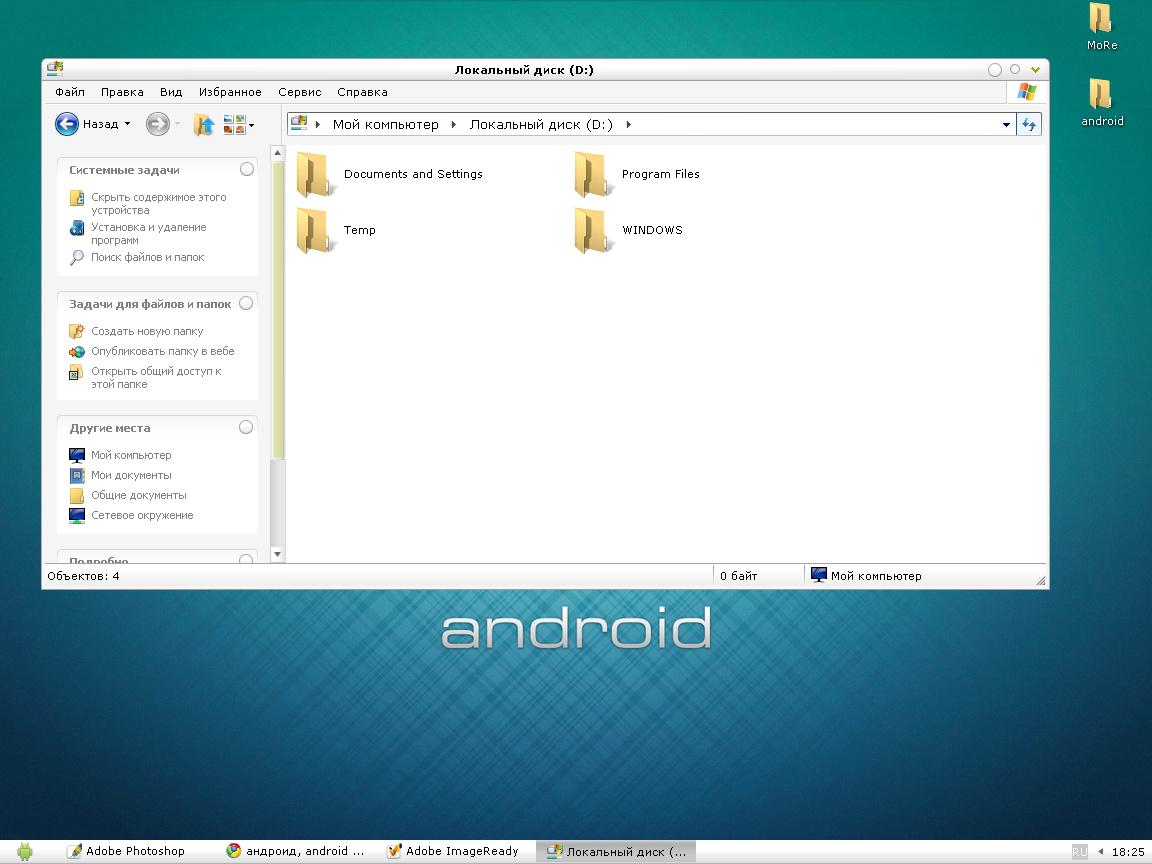
Task: Click the Windows flag logo in the menu bar
Action: click(1026, 92)
